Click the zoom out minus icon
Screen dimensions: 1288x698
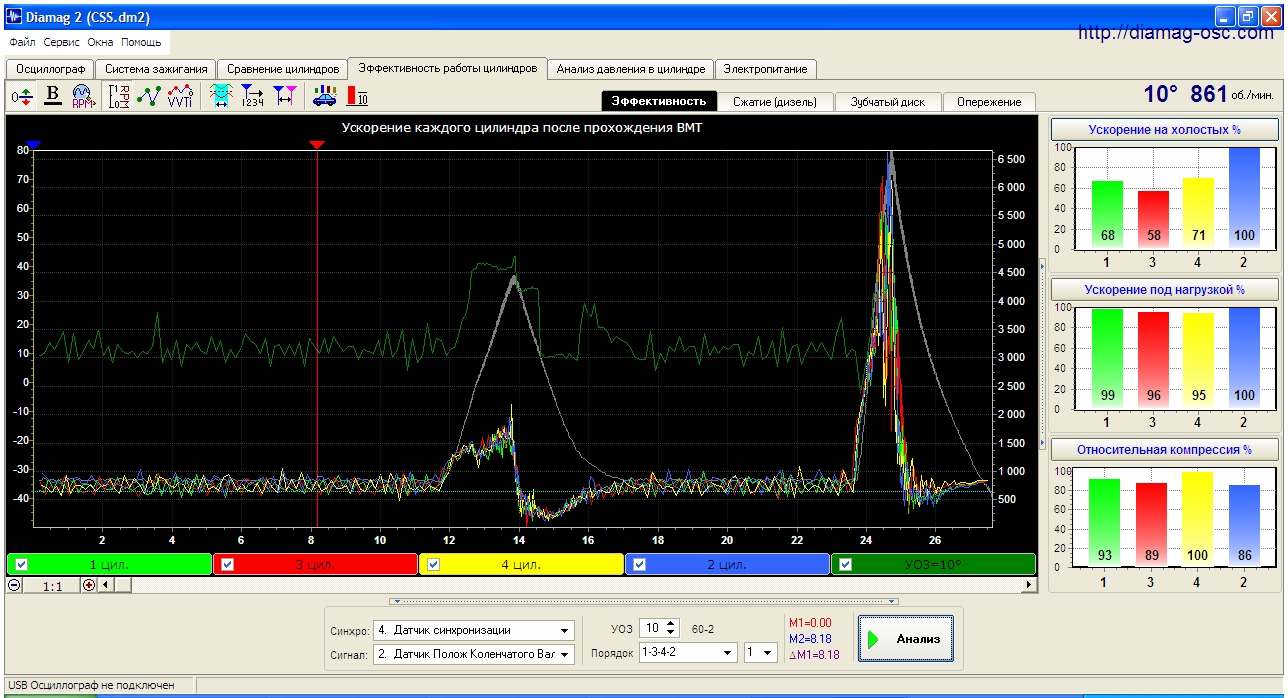click(14, 585)
